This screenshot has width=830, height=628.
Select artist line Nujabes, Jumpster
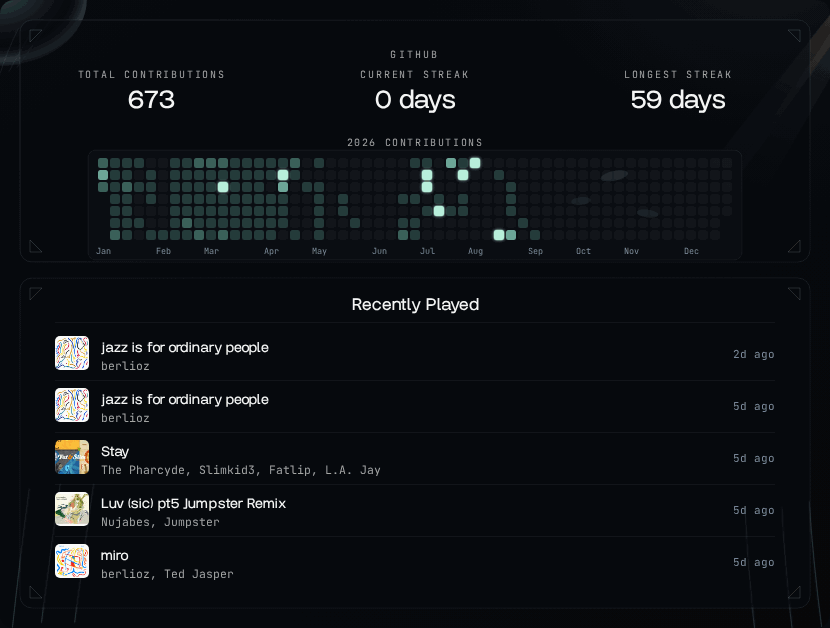(160, 522)
